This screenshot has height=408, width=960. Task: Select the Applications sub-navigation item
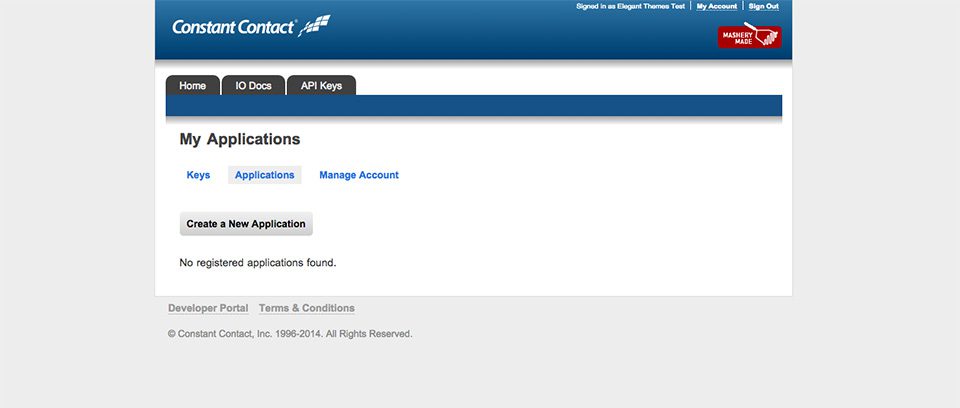pyautogui.click(x=265, y=175)
